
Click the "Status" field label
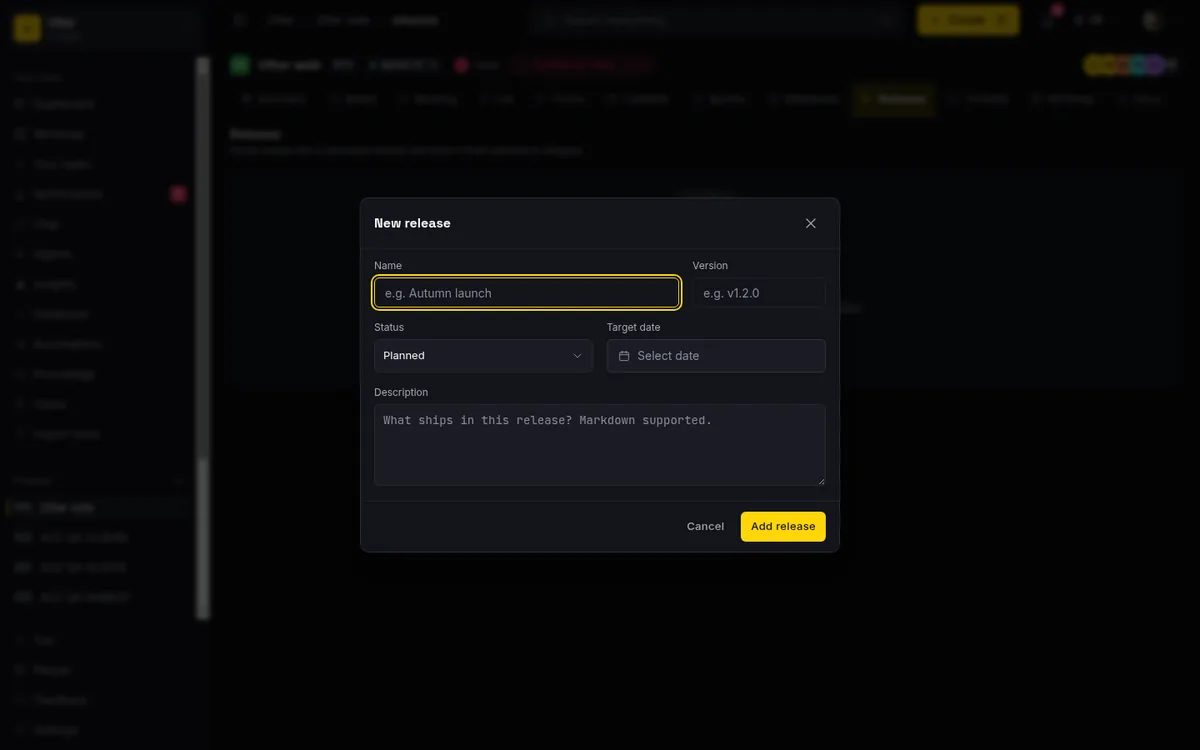pyautogui.click(x=389, y=327)
